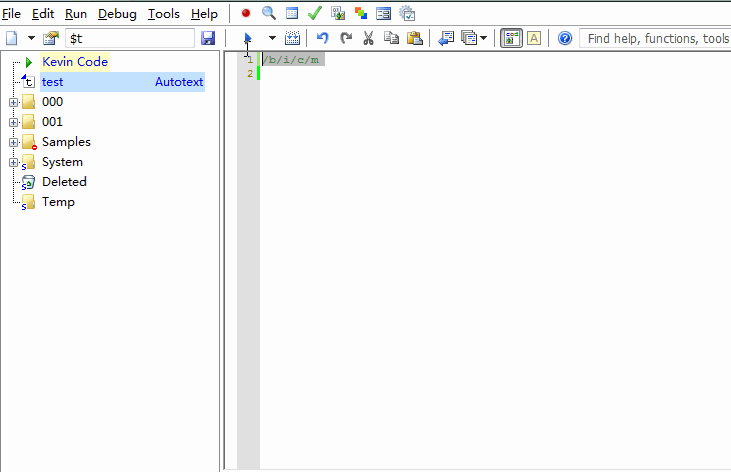Click line number 2 in the editor margin
The image size is (731, 472).
[x=250, y=73]
